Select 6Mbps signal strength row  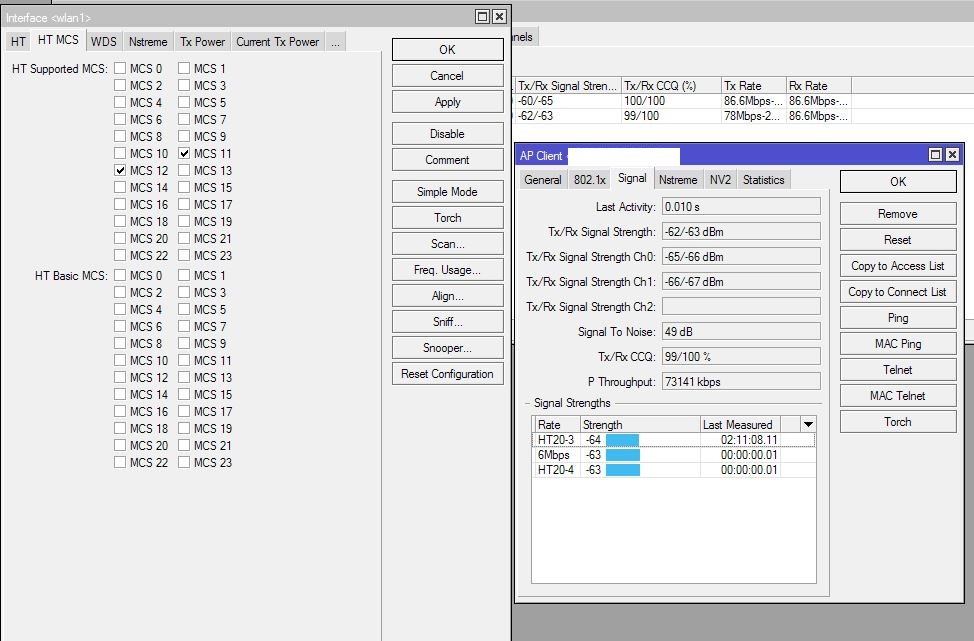click(x=674, y=455)
